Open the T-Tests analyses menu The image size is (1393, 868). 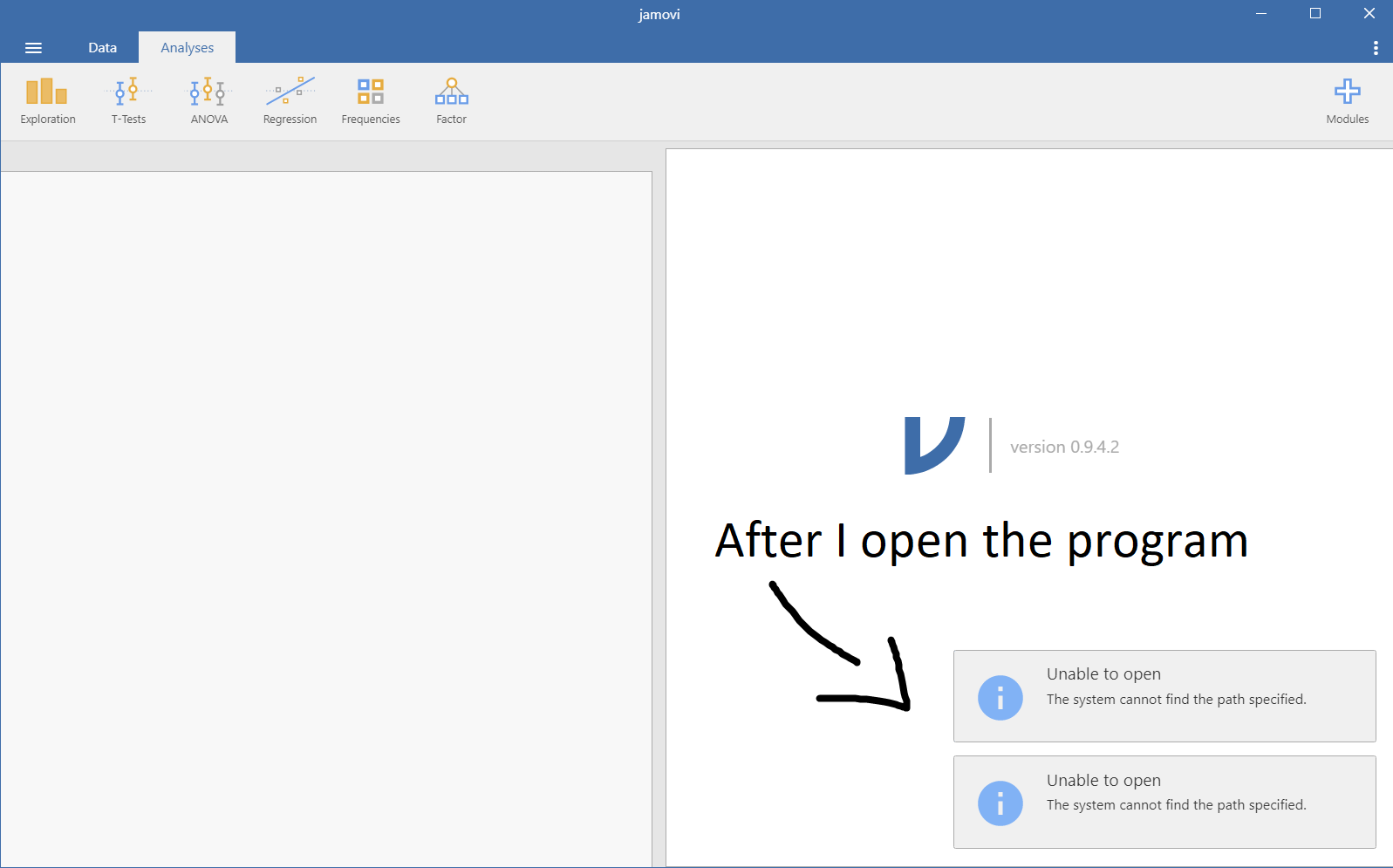click(x=128, y=101)
